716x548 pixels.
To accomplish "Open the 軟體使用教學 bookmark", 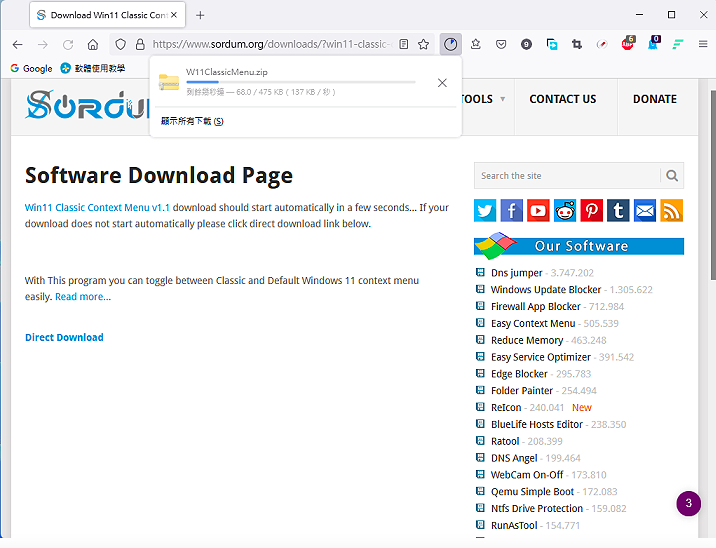I will pyautogui.click(x=93, y=68).
